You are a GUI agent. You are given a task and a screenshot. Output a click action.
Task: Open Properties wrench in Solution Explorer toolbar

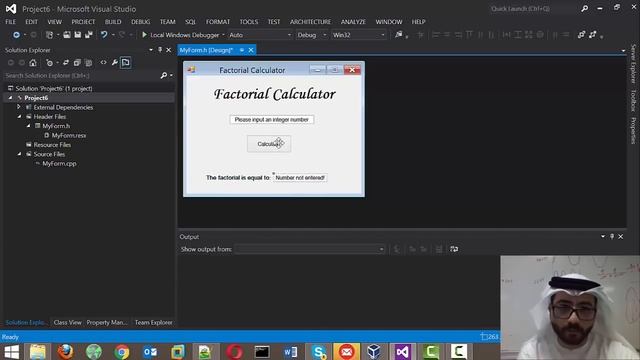(x=115, y=63)
